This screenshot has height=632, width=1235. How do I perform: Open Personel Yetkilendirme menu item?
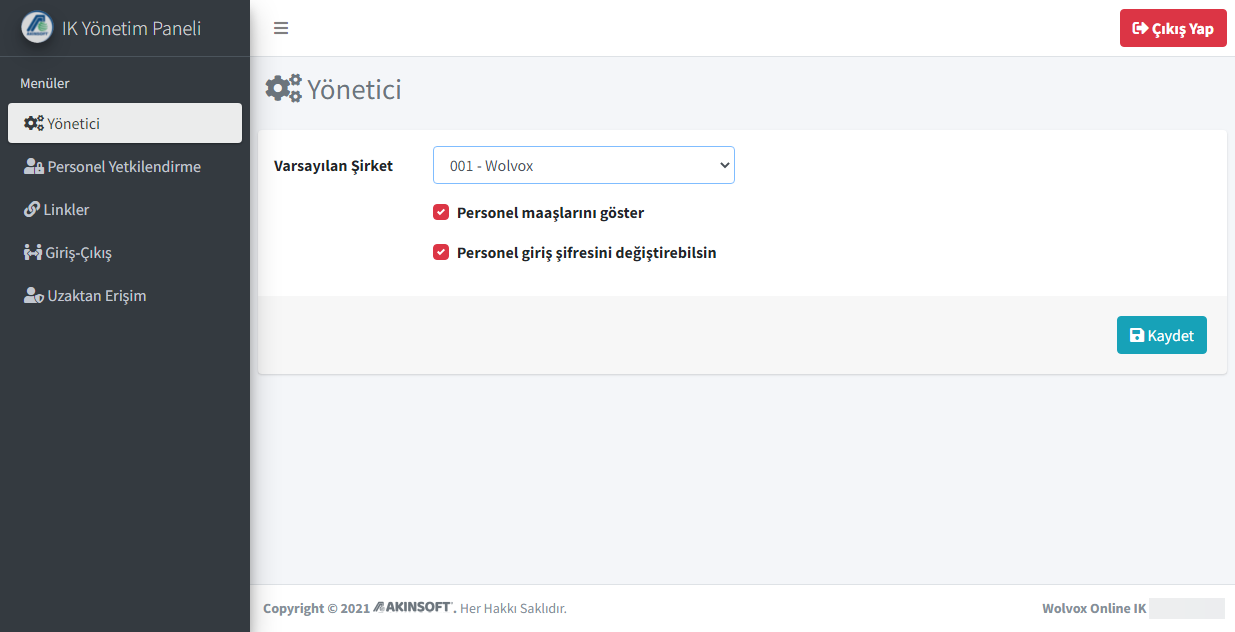pyautogui.click(x=125, y=166)
